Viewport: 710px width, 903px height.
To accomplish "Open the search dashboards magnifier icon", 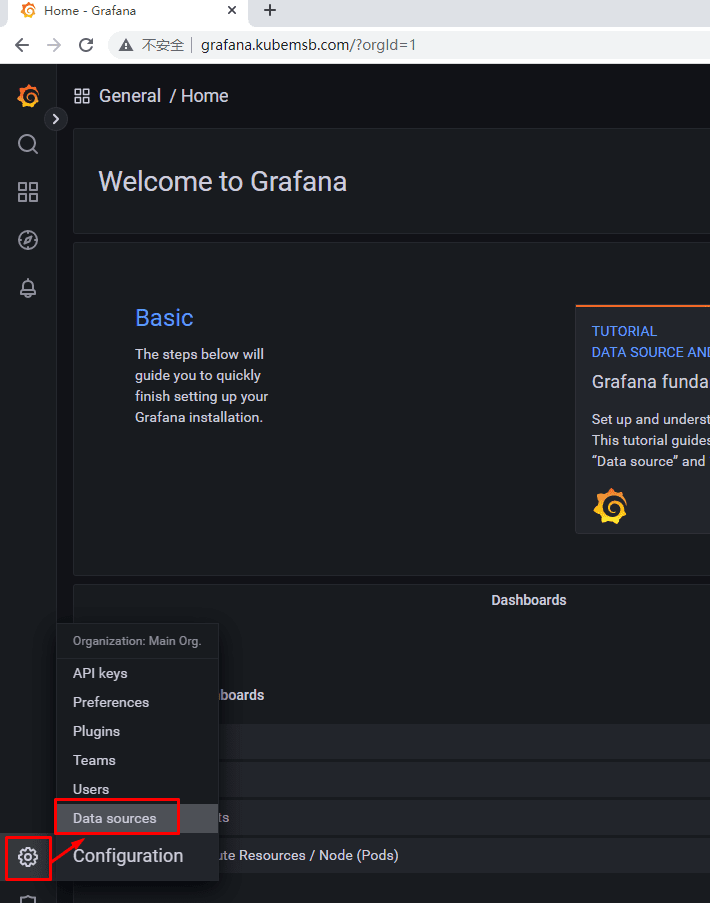I will pyautogui.click(x=28, y=144).
